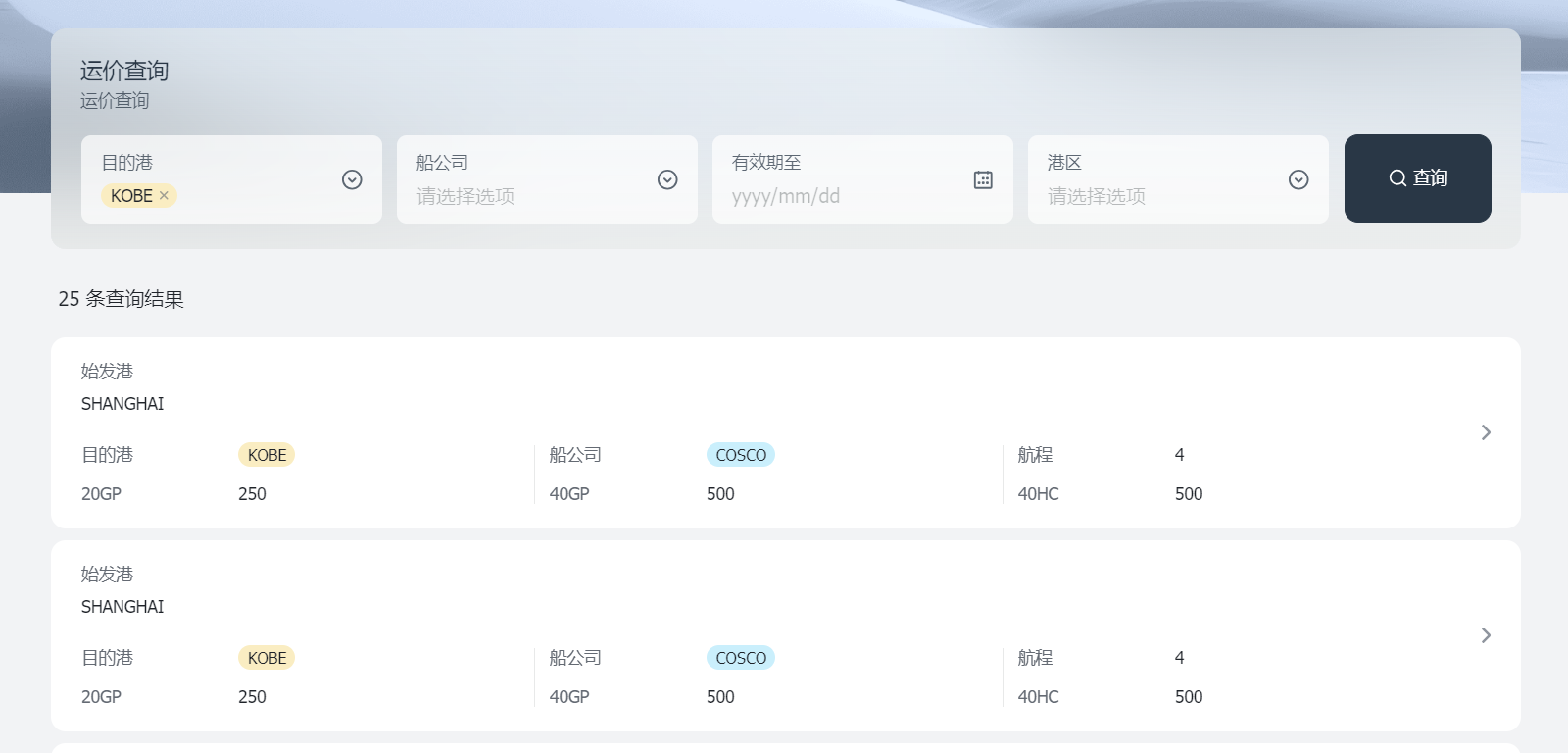Click the COSCO badge in second result
Viewport: 1568px width, 753px height.
click(741, 658)
